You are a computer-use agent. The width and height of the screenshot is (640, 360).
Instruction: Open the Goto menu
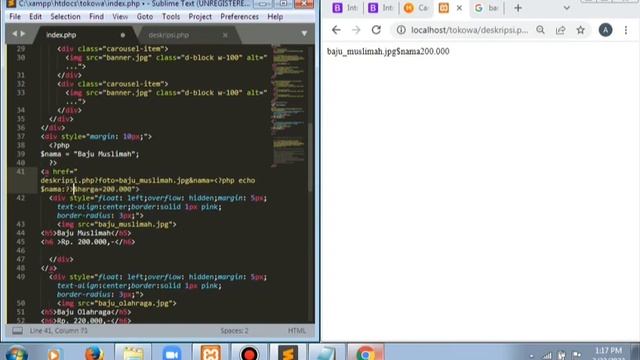(x=144, y=17)
